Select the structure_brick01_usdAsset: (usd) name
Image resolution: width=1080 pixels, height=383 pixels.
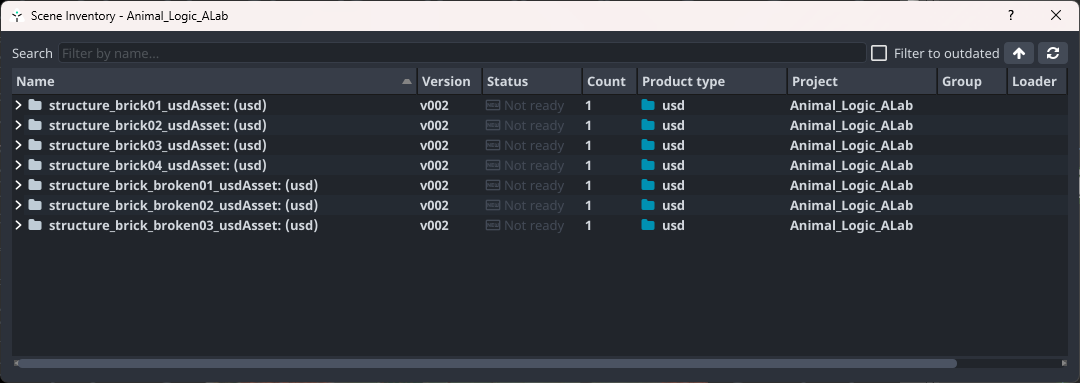tap(158, 105)
